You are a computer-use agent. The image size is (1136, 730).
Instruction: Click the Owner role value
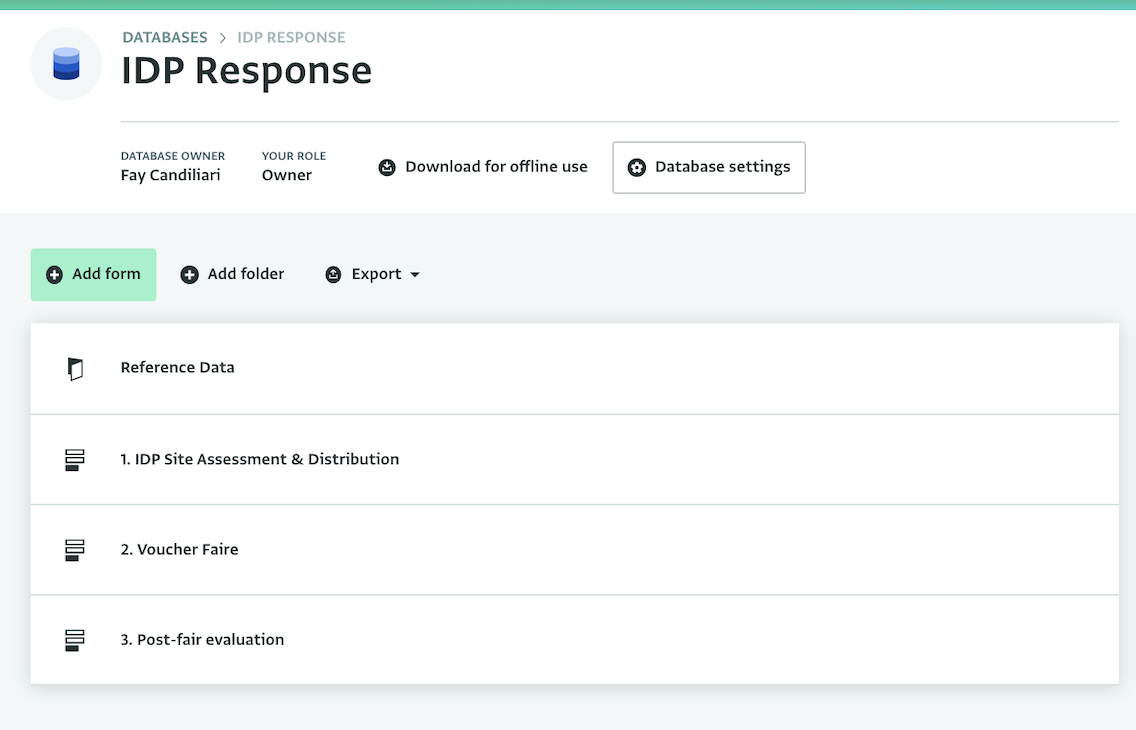(287, 175)
